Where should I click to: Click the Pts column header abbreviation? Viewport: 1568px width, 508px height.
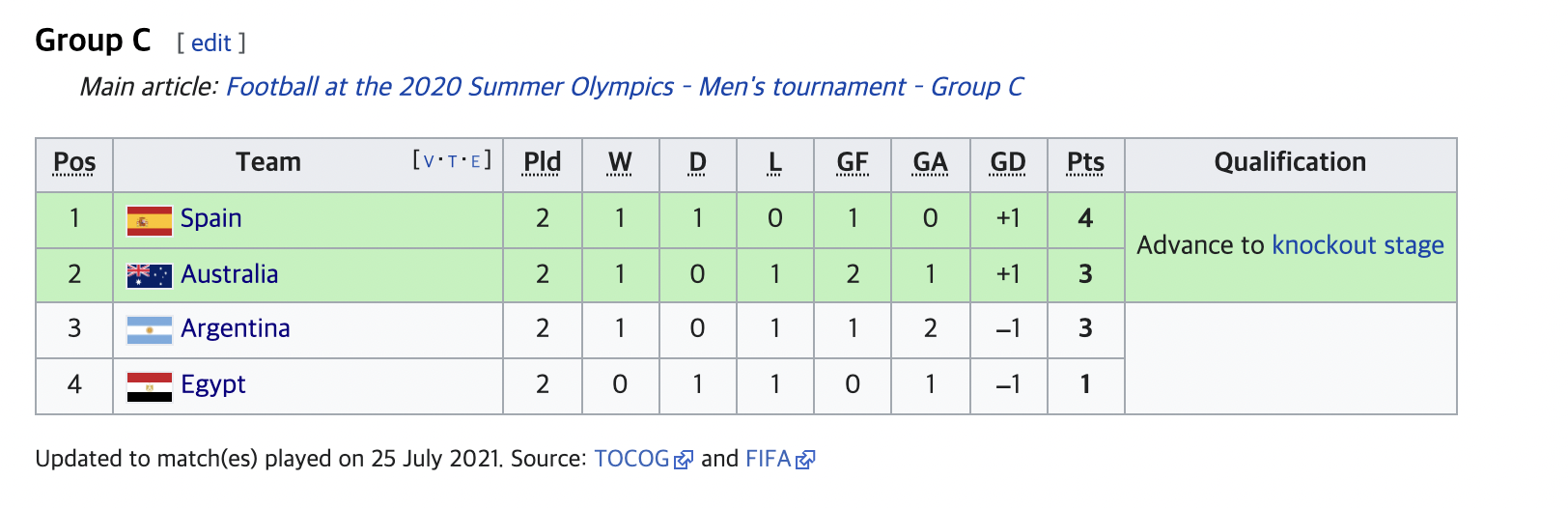1085,162
